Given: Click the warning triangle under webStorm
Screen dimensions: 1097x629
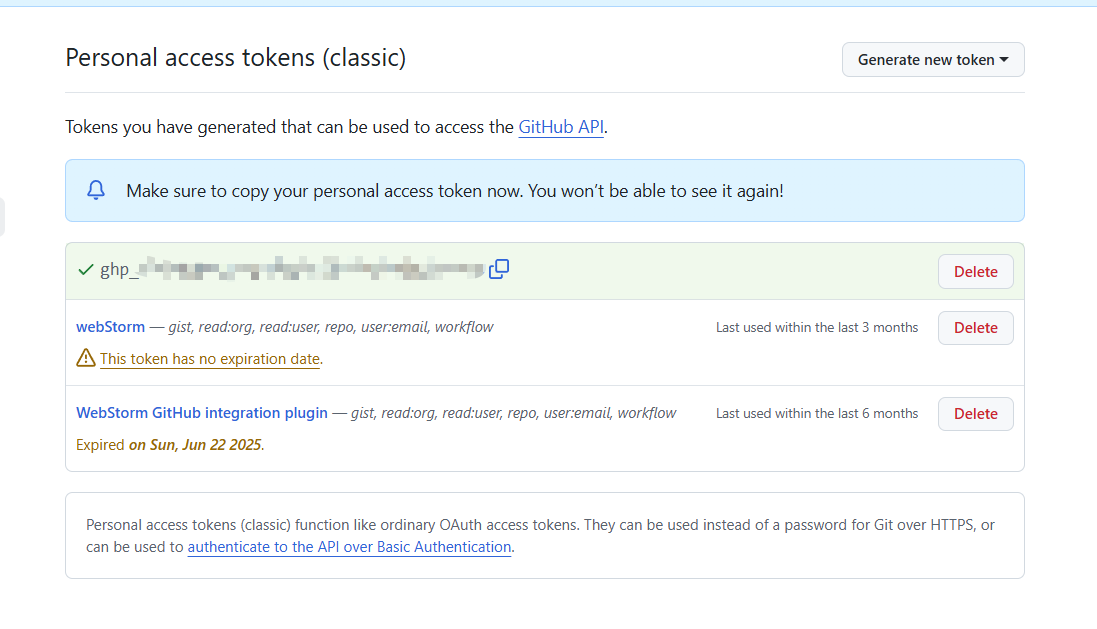Looking at the screenshot, I should (x=86, y=358).
